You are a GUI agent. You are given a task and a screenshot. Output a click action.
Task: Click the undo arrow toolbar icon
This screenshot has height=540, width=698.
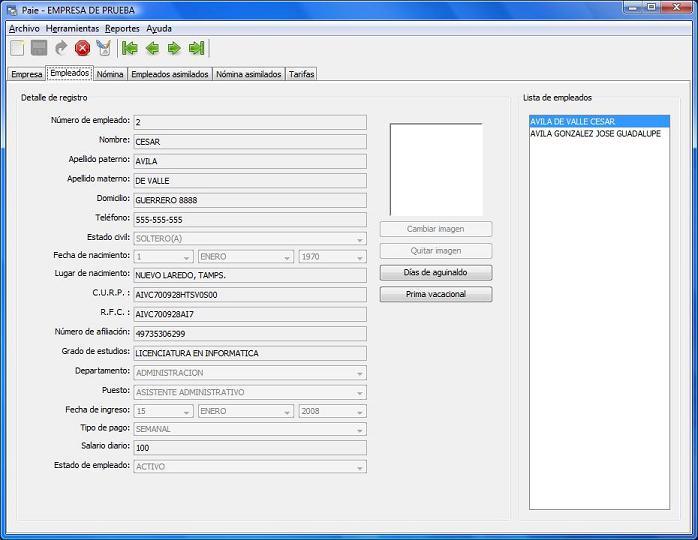[61, 48]
